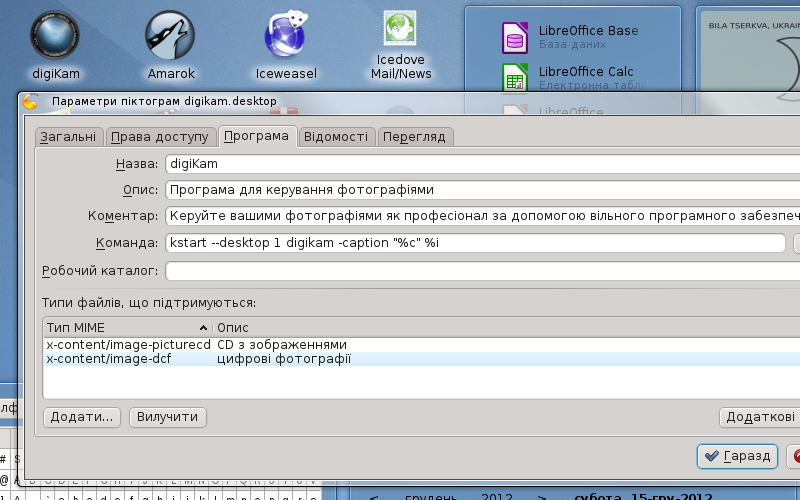Click the Команда field with kstart command
800x500 pixels.
tap(475, 243)
